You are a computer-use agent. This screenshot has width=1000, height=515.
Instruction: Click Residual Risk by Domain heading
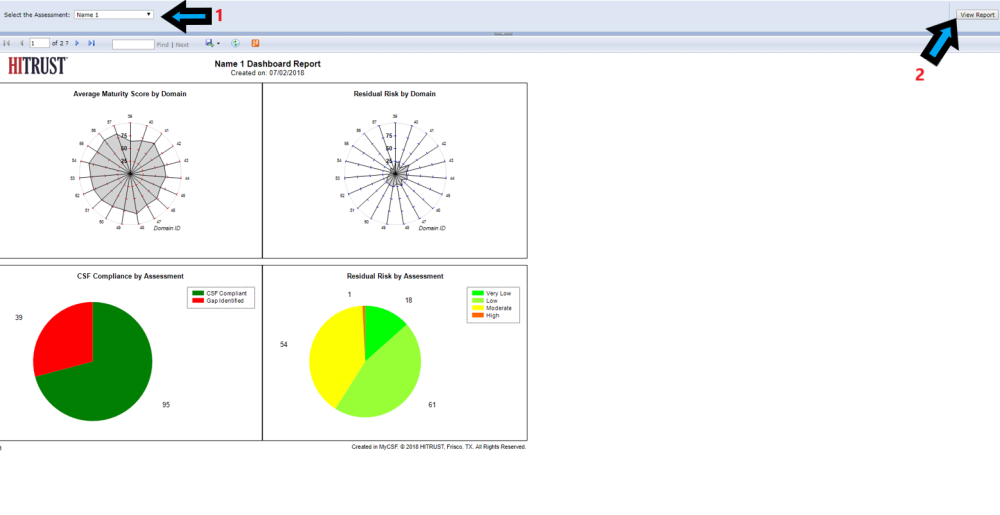[x=395, y=94]
